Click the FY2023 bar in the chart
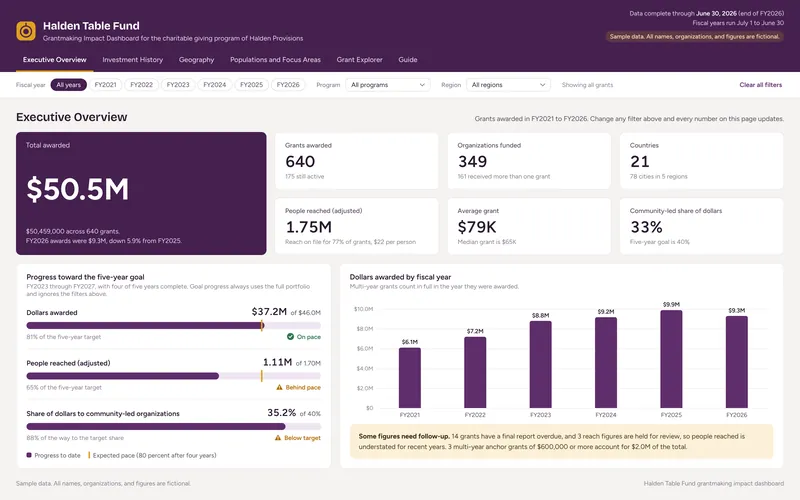Image resolution: width=800 pixels, height=500 pixels. coord(540,365)
